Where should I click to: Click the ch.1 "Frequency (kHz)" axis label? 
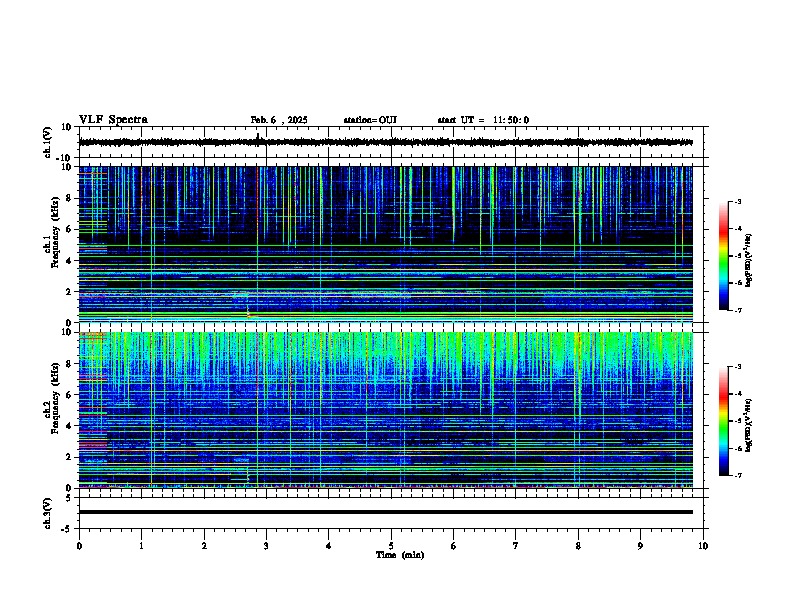pos(55,232)
